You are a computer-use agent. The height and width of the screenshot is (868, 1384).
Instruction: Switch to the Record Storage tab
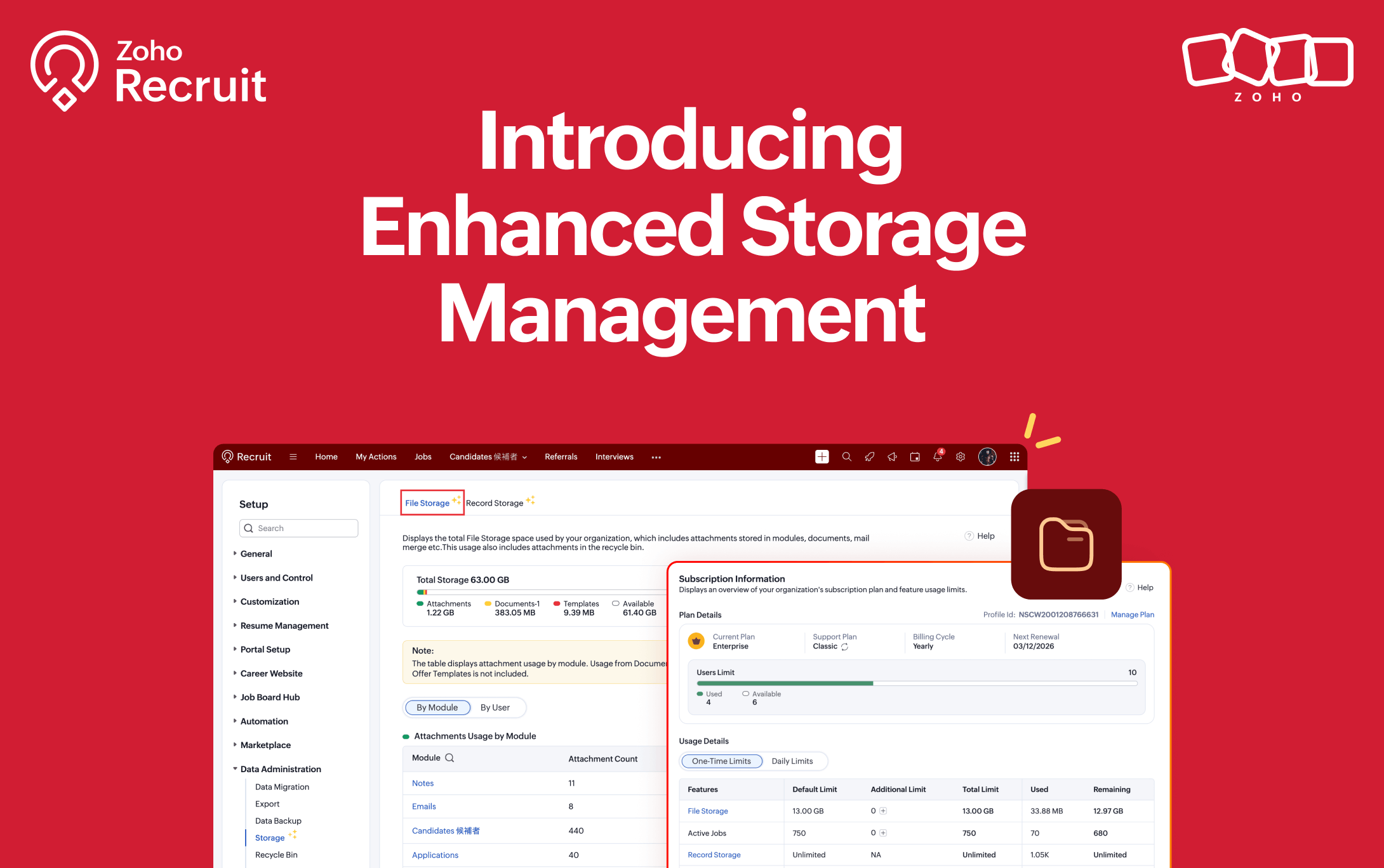pos(495,503)
